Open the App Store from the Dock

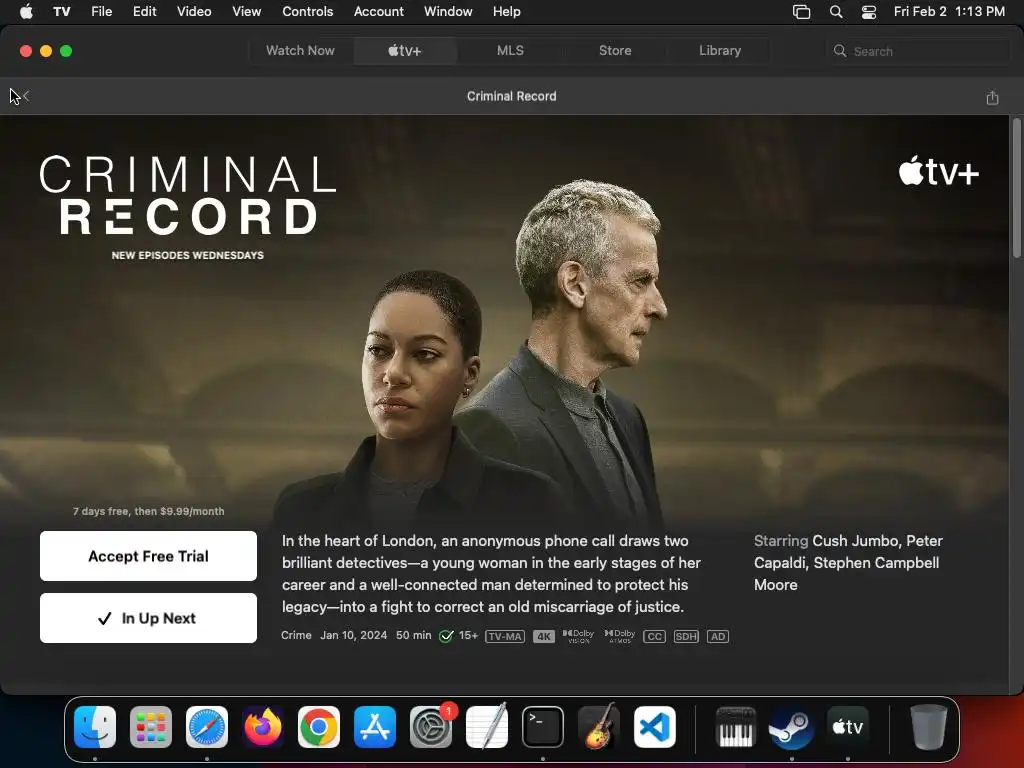(375, 727)
